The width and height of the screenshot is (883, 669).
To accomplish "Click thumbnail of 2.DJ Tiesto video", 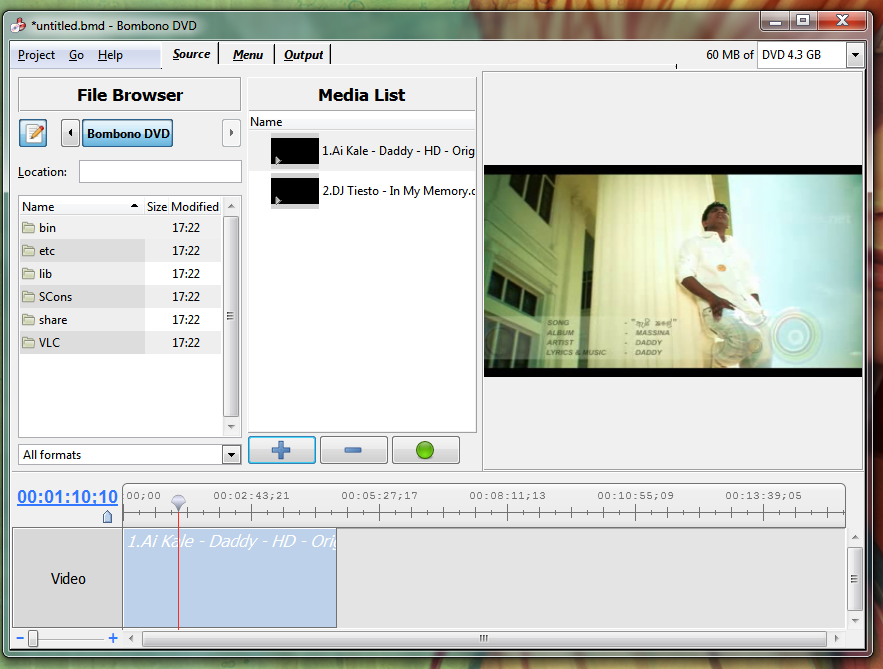I will [295, 191].
